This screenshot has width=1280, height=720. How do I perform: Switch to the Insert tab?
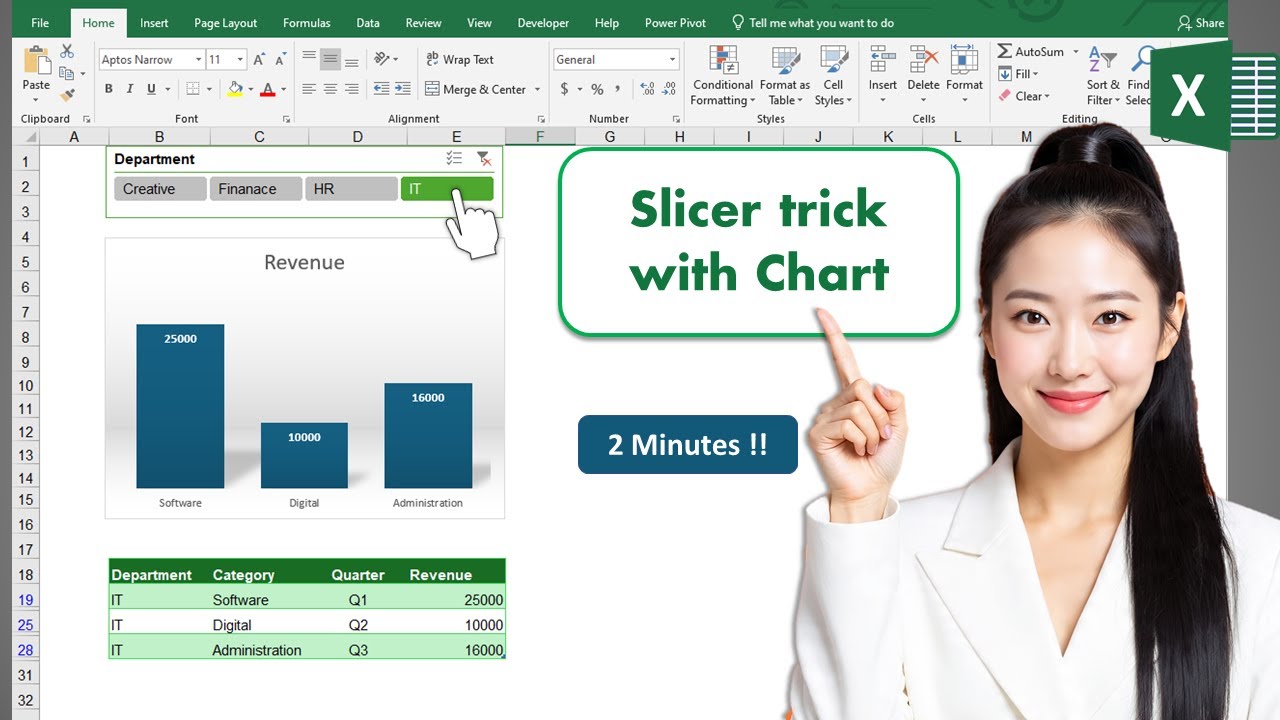pyautogui.click(x=154, y=23)
